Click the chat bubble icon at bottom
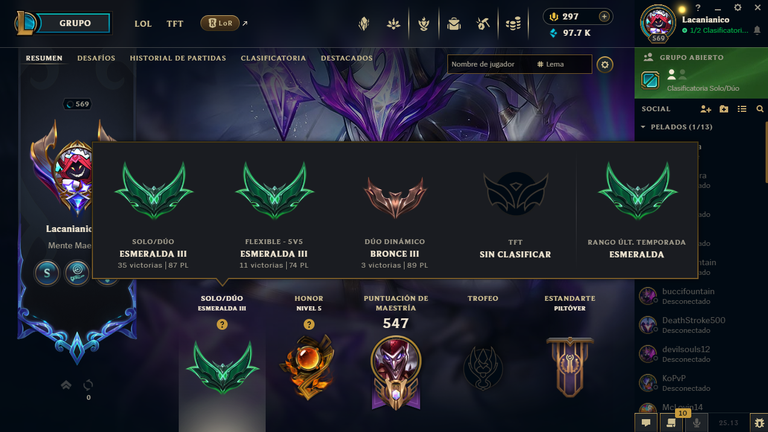Screen dimensions: 768x432 (646, 423)
